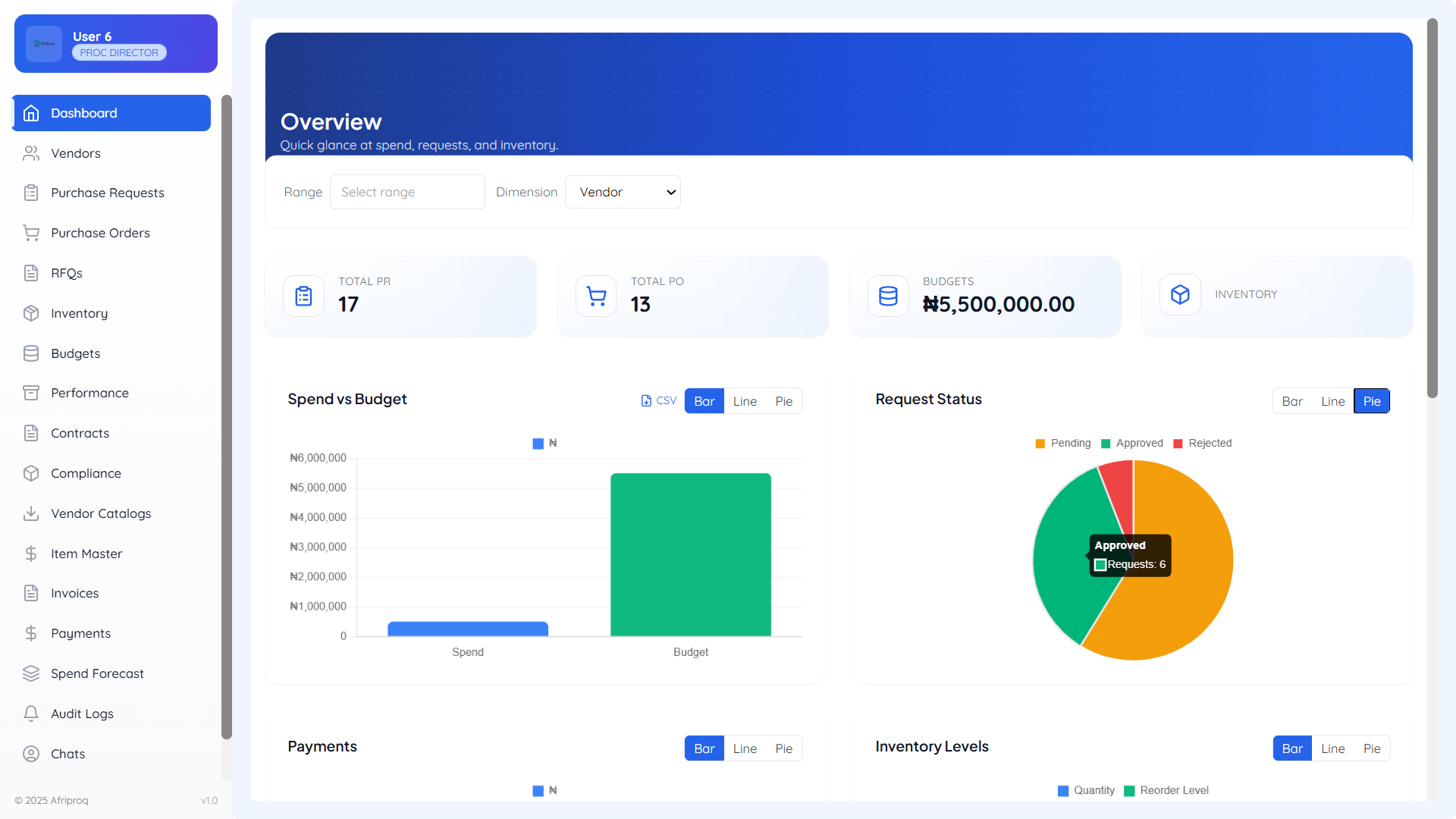Open the BUDGETS ₦5,500,000.00 card

(x=985, y=297)
